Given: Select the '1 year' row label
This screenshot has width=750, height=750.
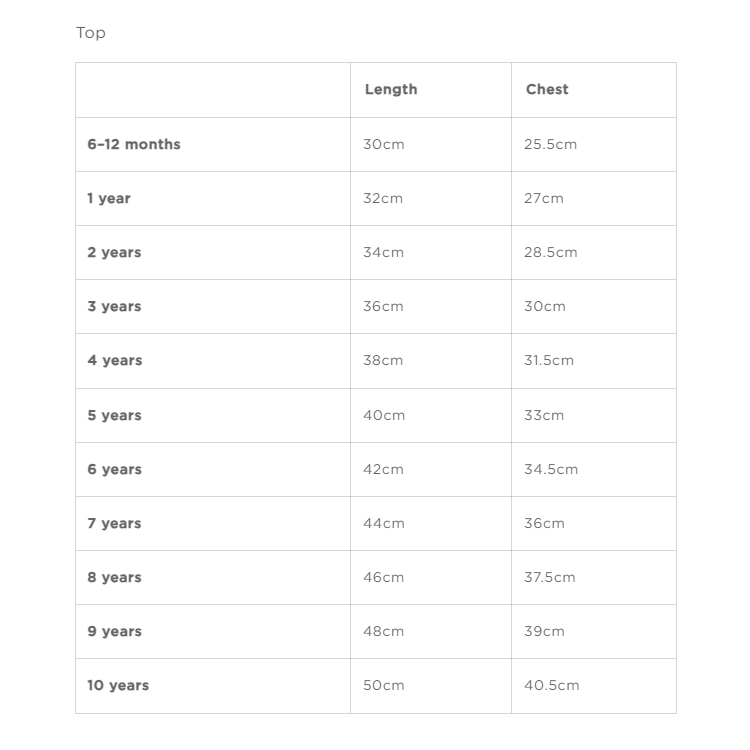Looking at the screenshot, I should pos(109,198).
